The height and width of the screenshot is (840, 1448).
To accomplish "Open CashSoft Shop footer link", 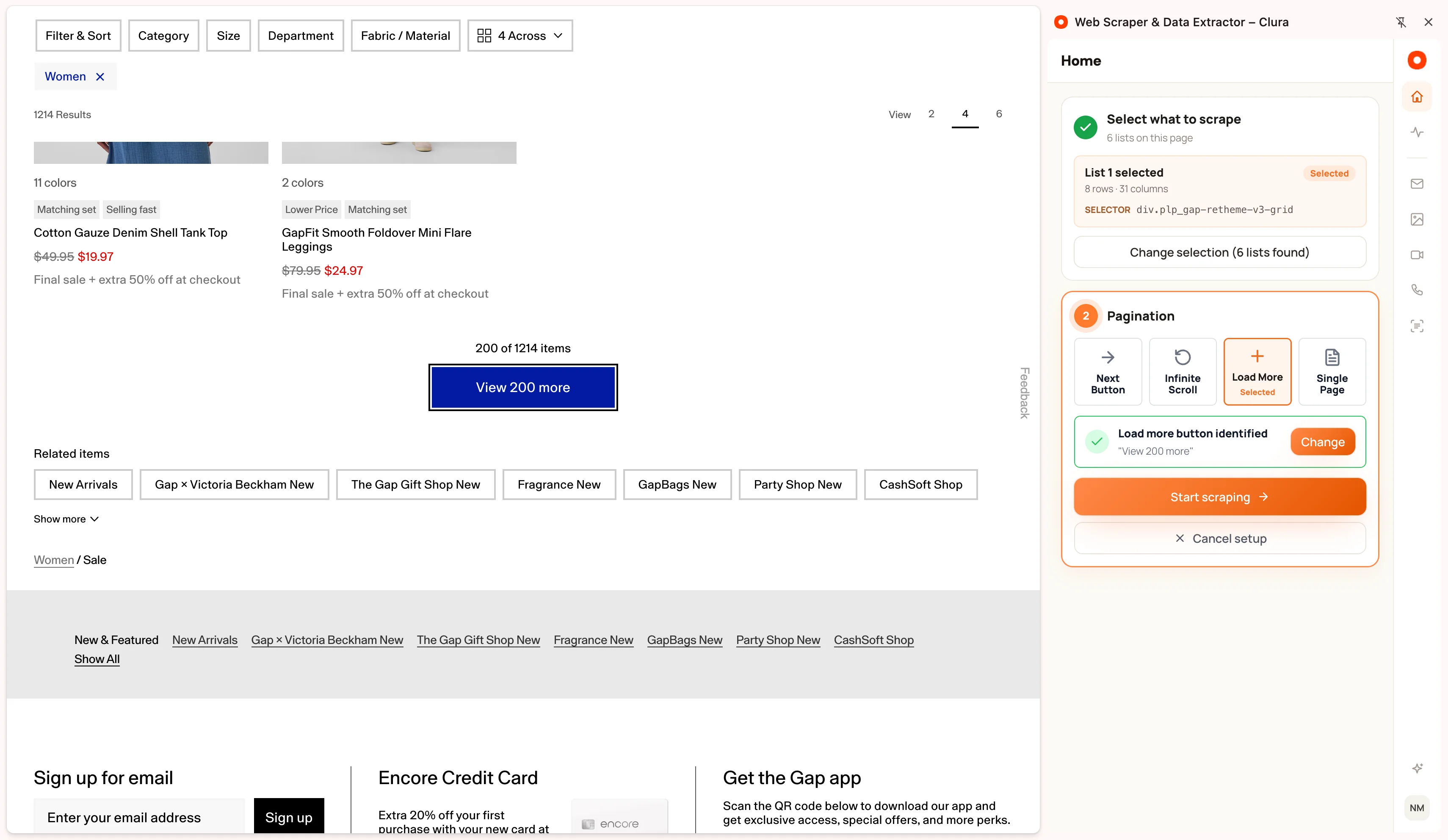I will coord(873,639).
